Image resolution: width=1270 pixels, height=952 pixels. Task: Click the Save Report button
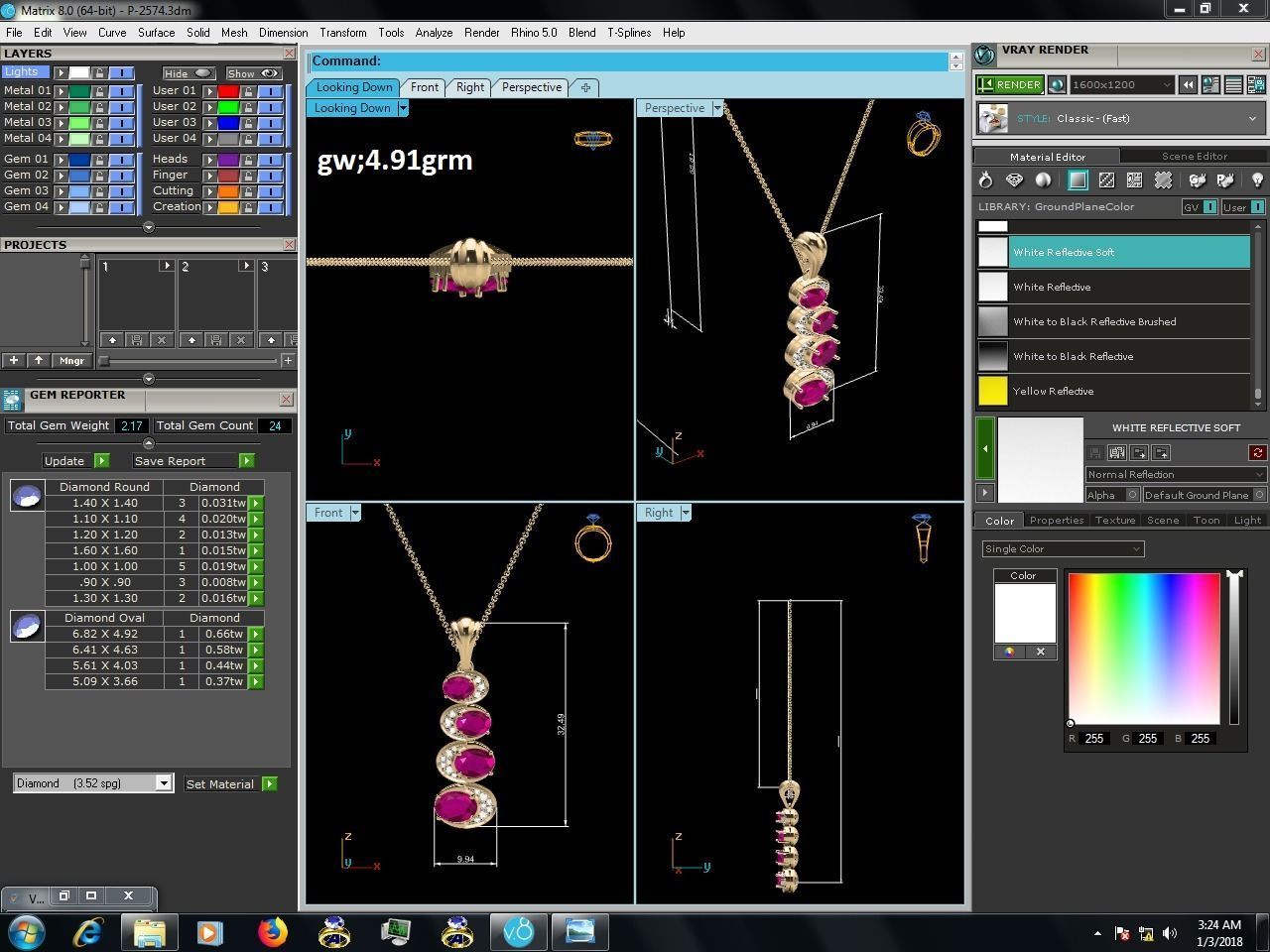(193, 460)
